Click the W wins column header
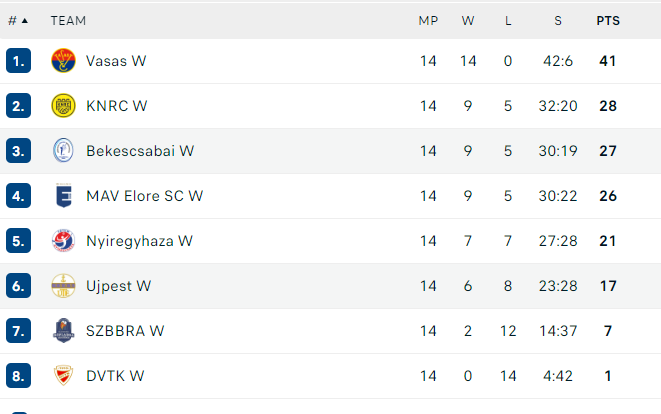 pos(468,20)
